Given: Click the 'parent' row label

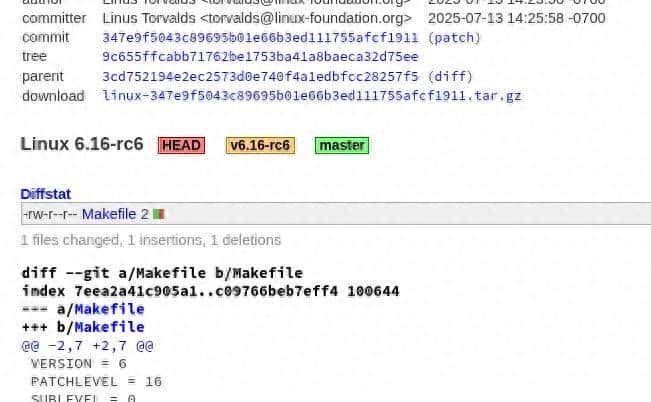Looking at the screenshot, I should click(43, 76).
